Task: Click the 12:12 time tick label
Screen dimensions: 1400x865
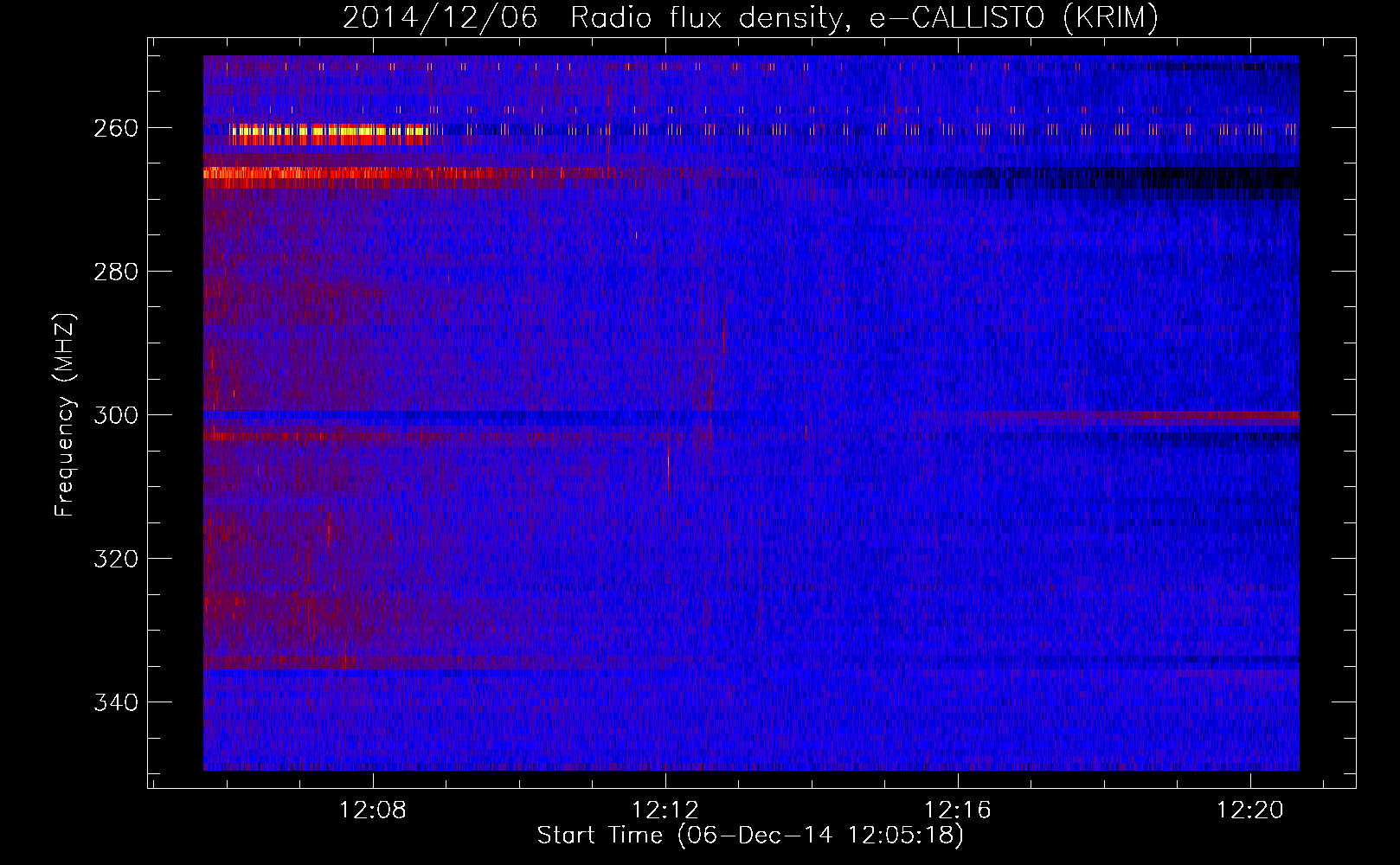Action: (x=665, y=811)
